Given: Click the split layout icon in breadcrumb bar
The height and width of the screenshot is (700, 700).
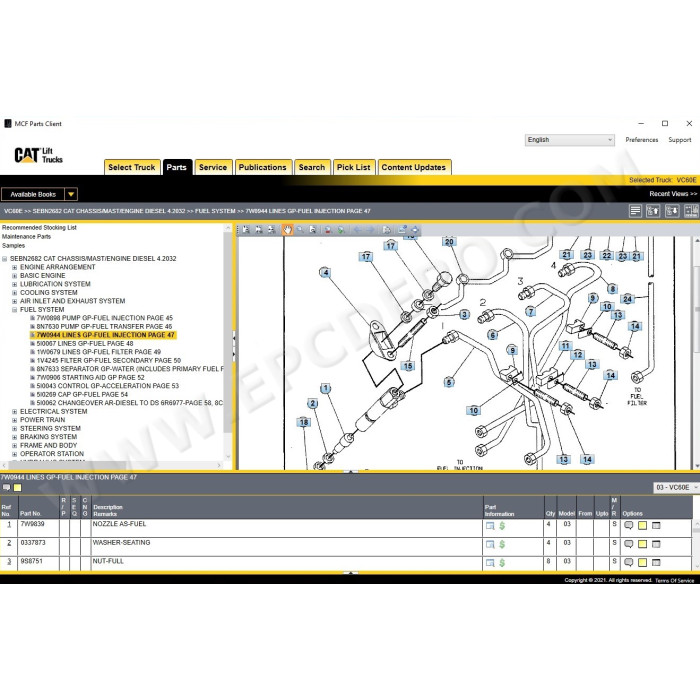Looking at the screenshot, I should (x=691, y=211).
